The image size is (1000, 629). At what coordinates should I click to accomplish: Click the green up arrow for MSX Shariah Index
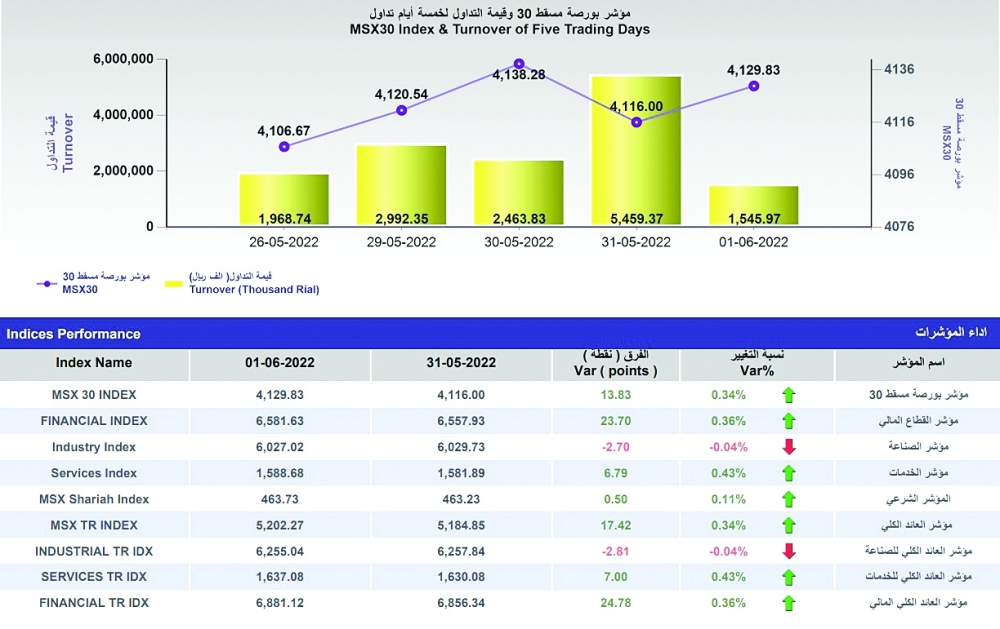pos(789,499)
